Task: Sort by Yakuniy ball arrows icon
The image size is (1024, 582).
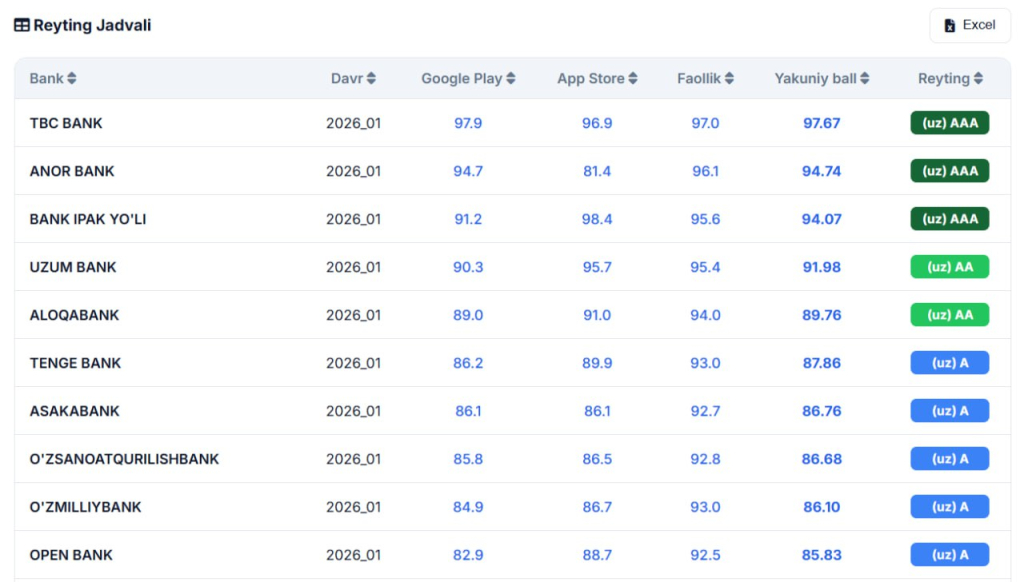Action: [865, 79]
